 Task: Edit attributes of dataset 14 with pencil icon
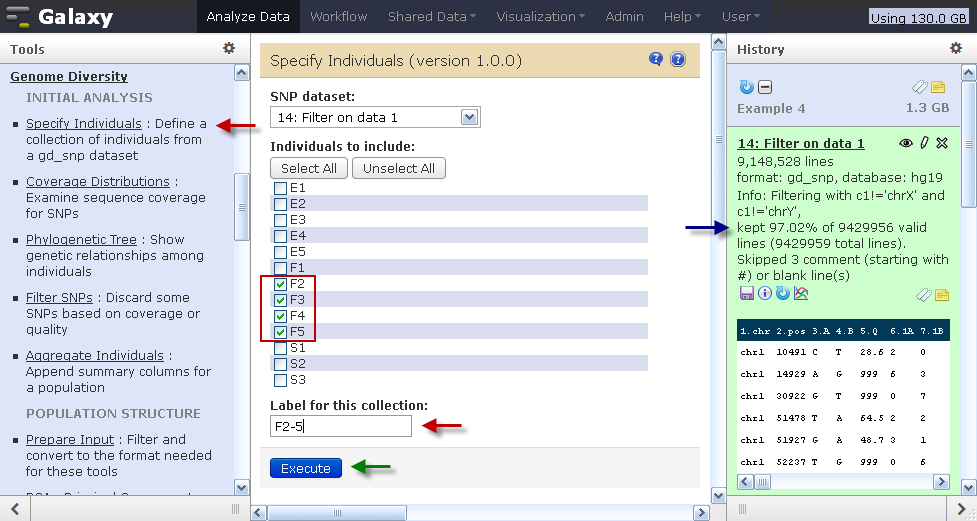925,143
